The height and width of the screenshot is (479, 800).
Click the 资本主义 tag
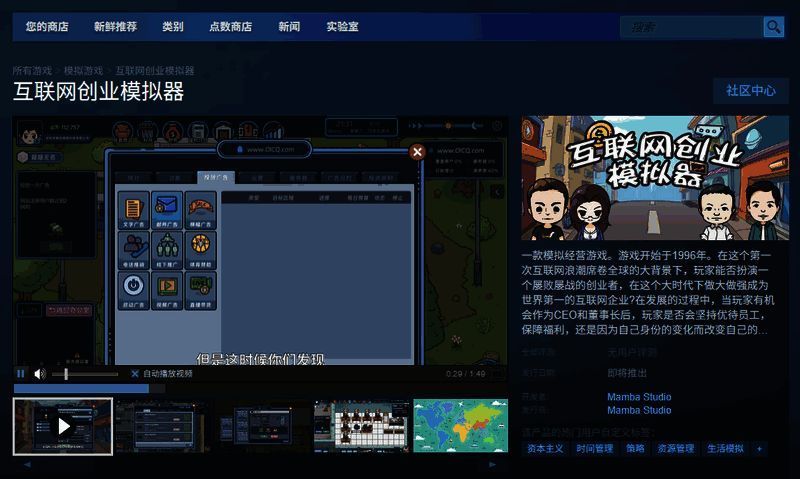[545, 448]
